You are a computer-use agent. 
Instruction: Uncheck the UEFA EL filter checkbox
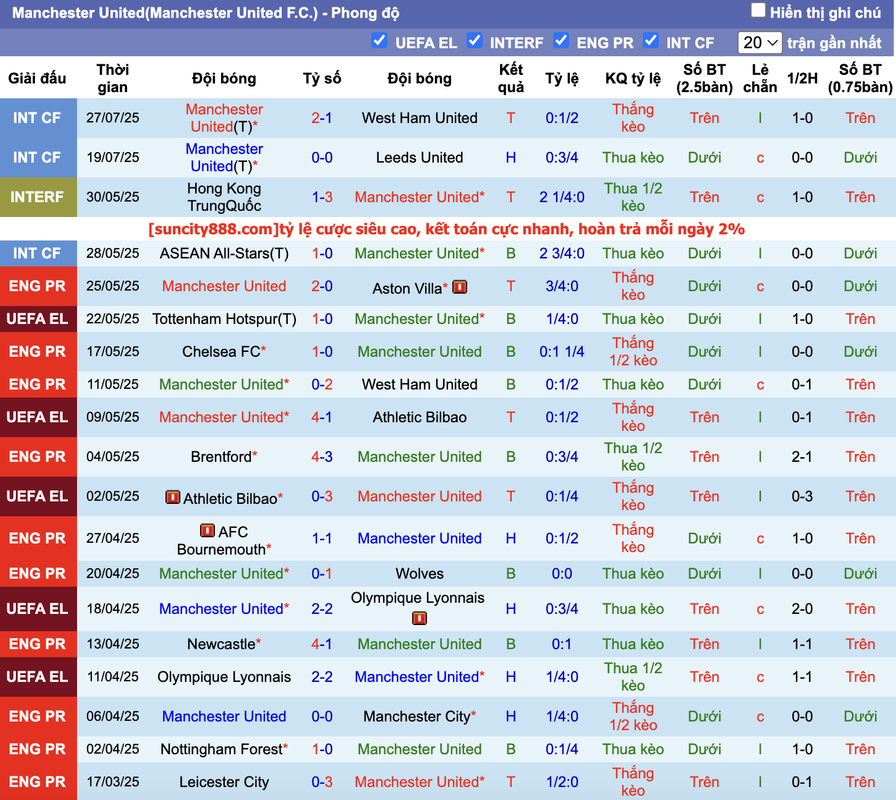(x=379, y=41)
